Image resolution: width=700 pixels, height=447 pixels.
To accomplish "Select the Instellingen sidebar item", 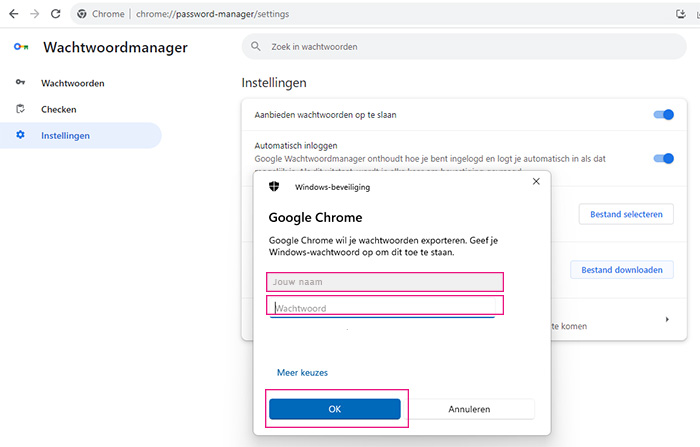I will coord(81,135).
